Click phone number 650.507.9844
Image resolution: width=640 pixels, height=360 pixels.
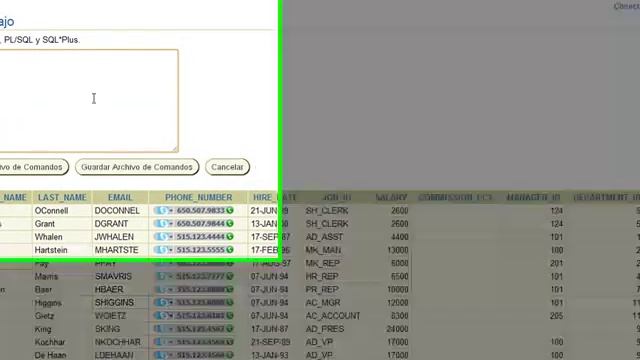pyautogui.click(x=200, y=224)
